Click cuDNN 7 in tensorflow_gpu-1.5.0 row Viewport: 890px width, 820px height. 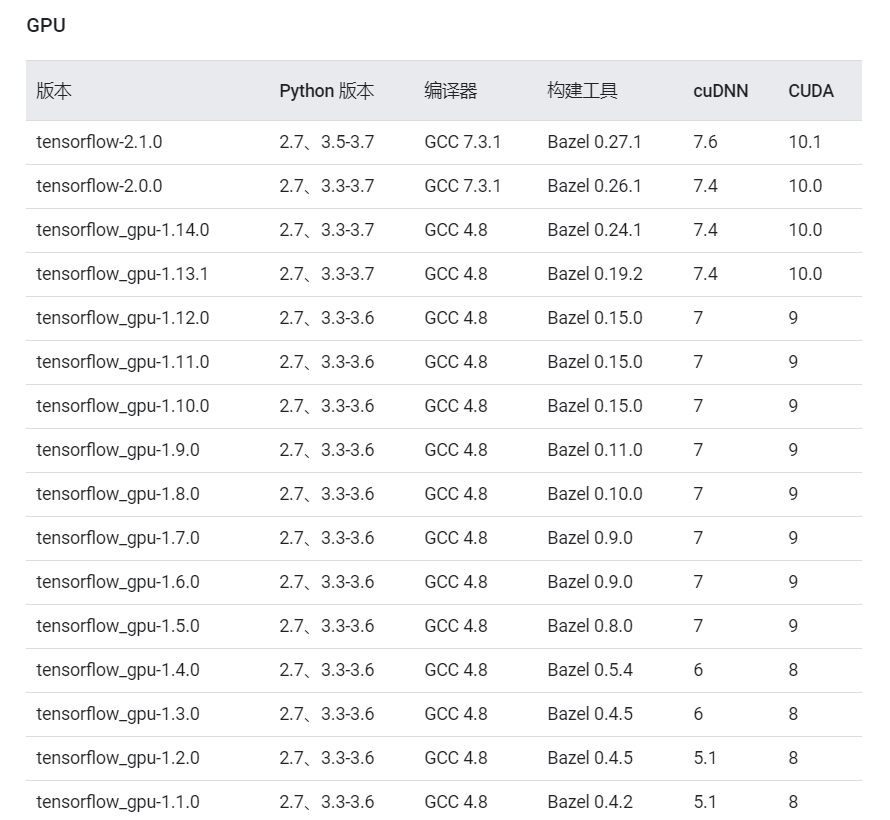pos(698,626)
